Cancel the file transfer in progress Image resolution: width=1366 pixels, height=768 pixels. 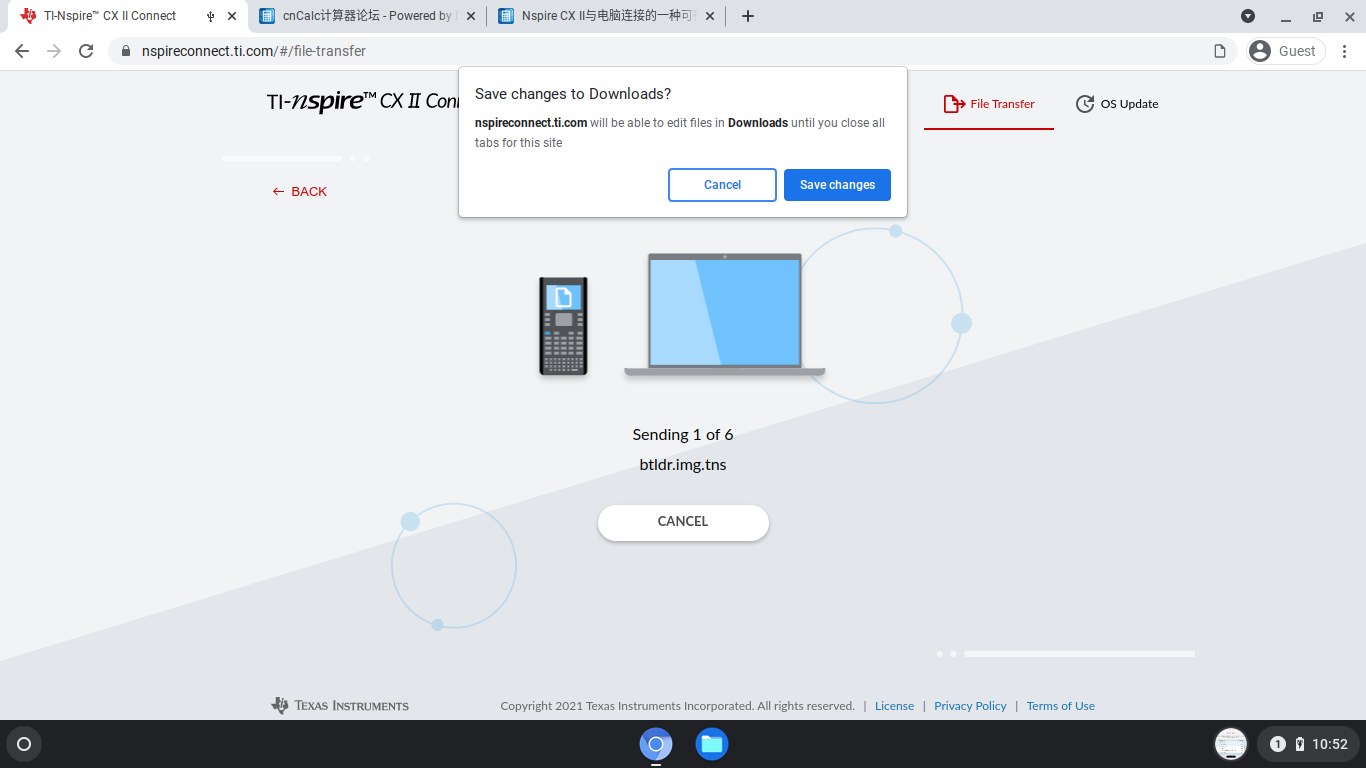click(683, 522)
